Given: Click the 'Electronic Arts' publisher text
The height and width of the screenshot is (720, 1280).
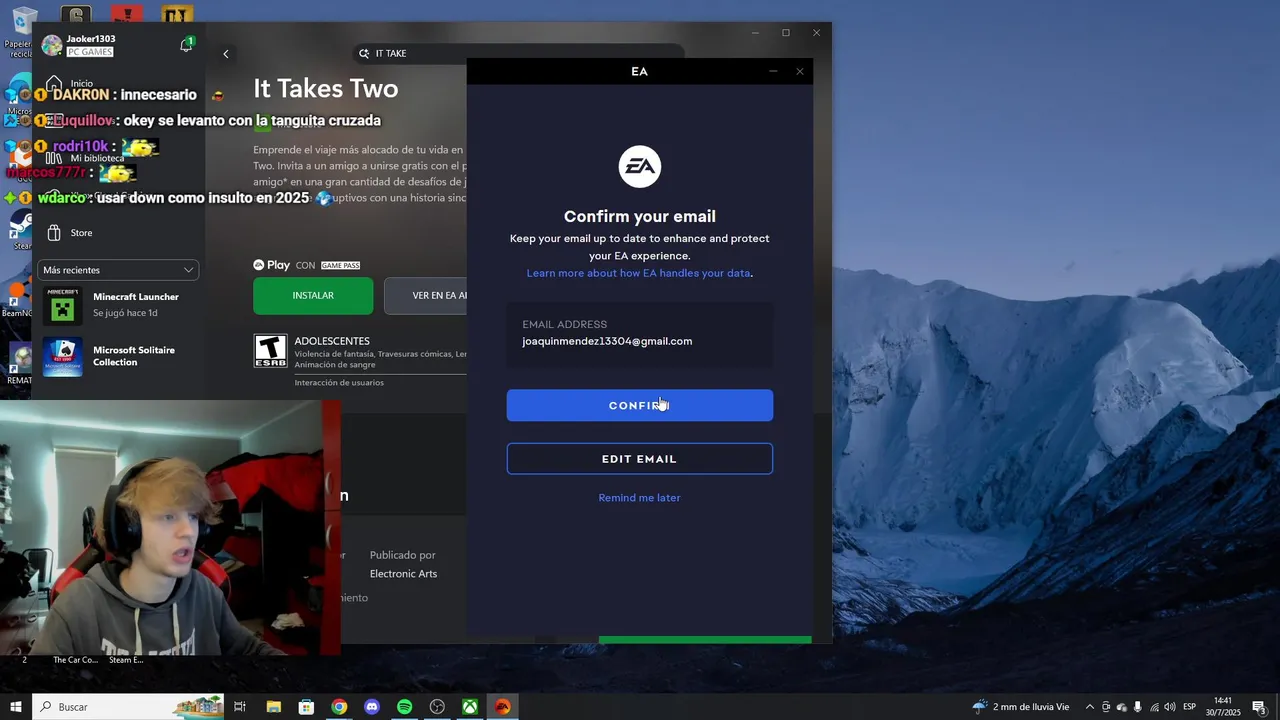Looking at the screenshot, I should [403, 574].
